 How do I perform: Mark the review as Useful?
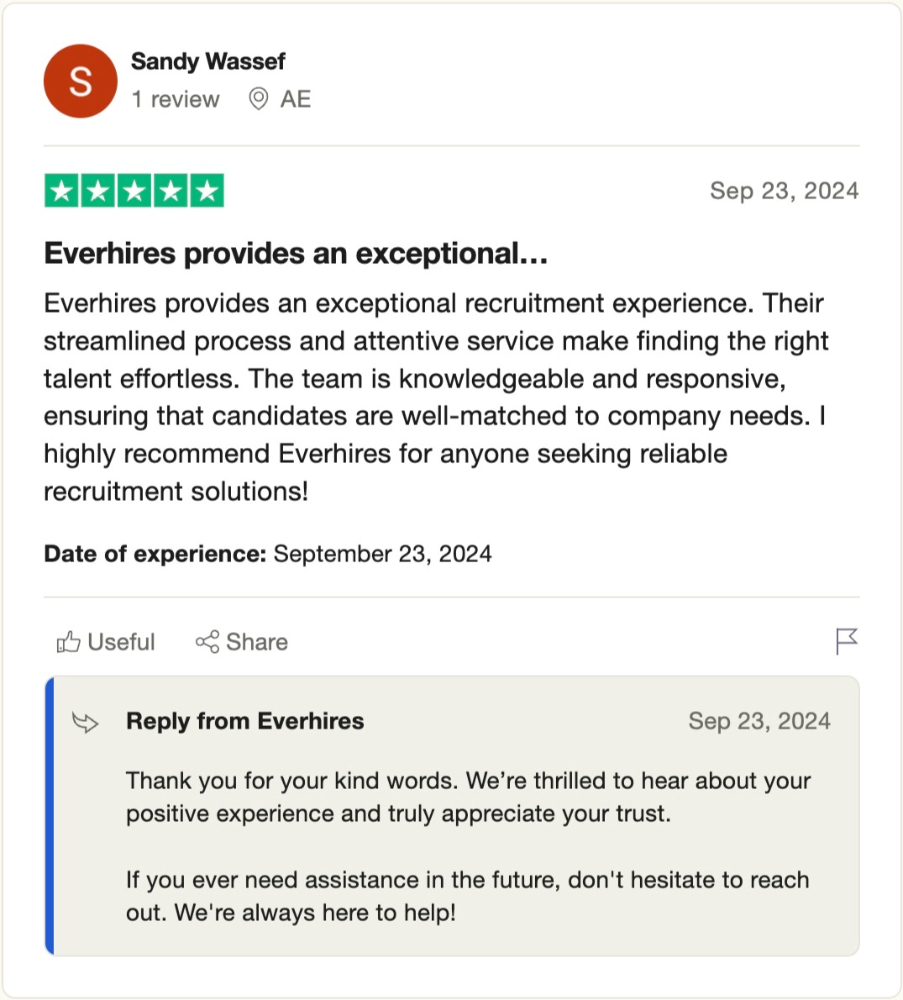pyautogui.click(x=120, y=642)
